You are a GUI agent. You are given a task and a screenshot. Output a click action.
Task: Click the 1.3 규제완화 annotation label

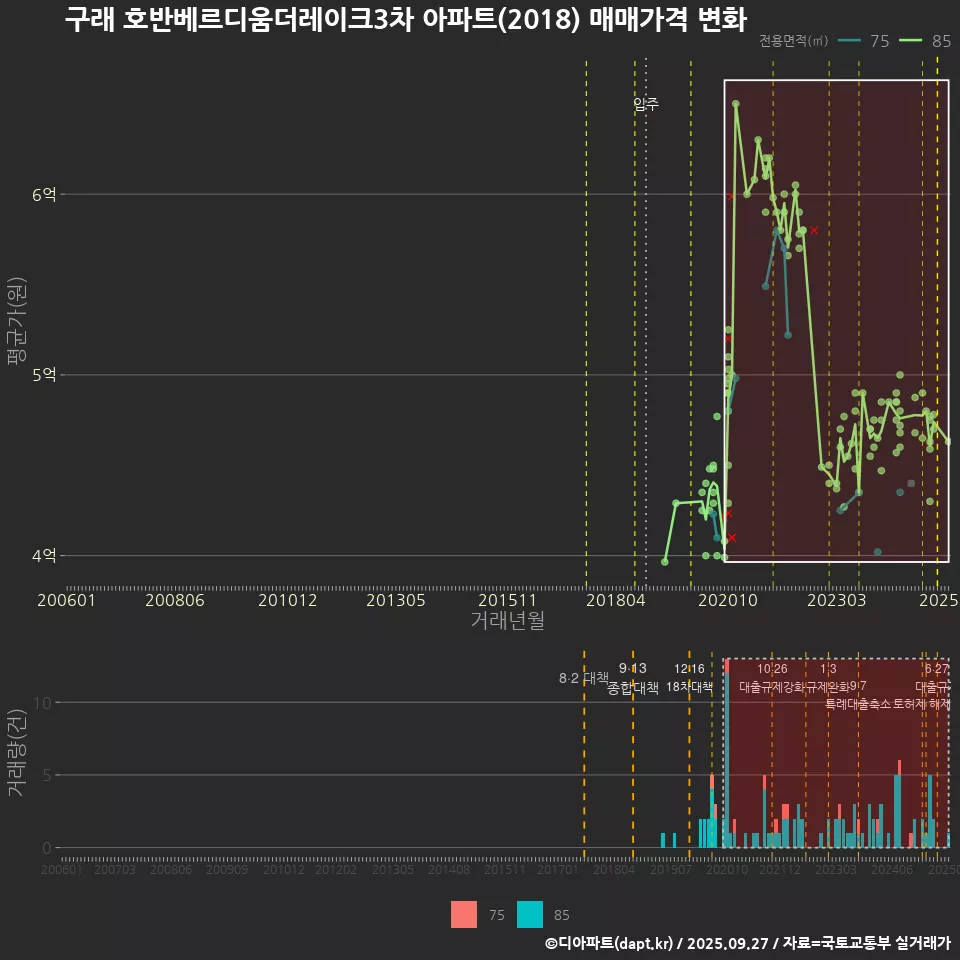click(x=828, y=678)
